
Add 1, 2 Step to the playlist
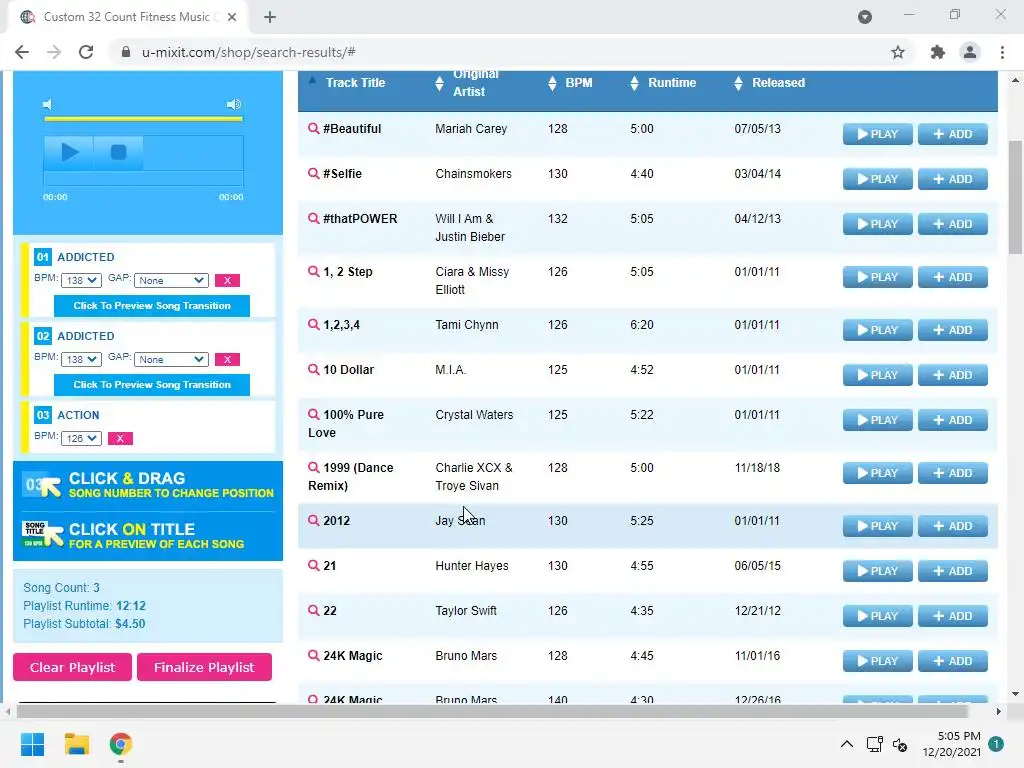tap(953, 277)
